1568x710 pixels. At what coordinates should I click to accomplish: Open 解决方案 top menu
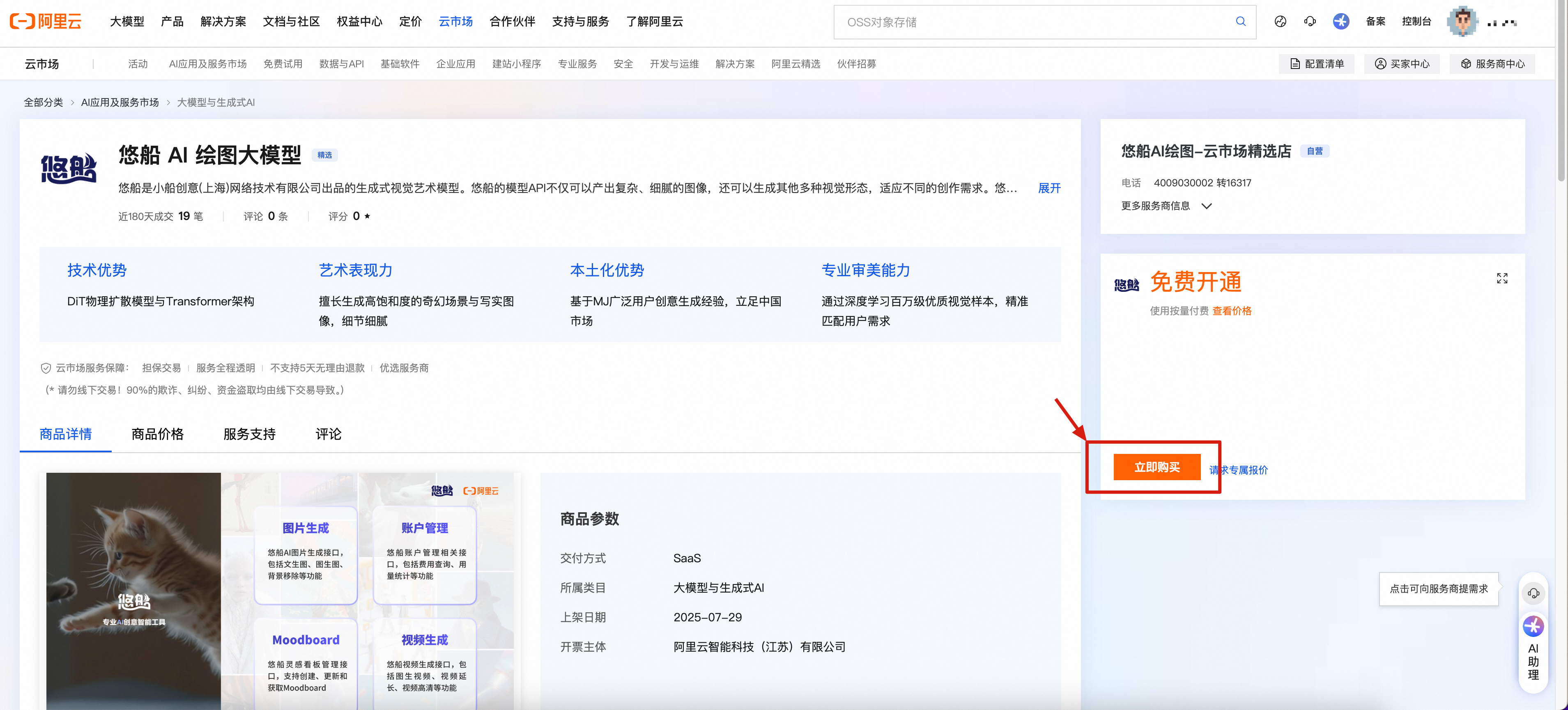(x=223, y=21)
